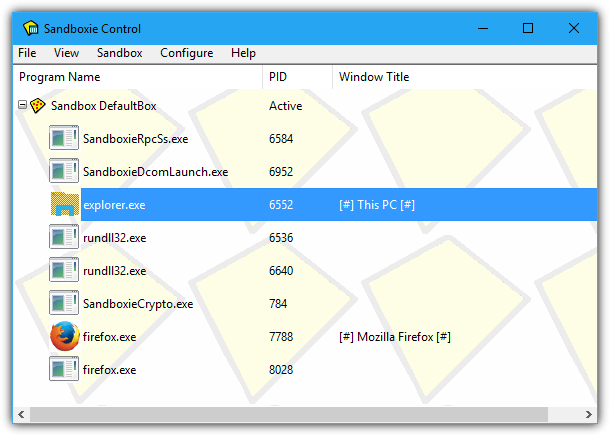Open the Configure menu
This screenshot has height=435, width=610.
[x=186, y=53]
